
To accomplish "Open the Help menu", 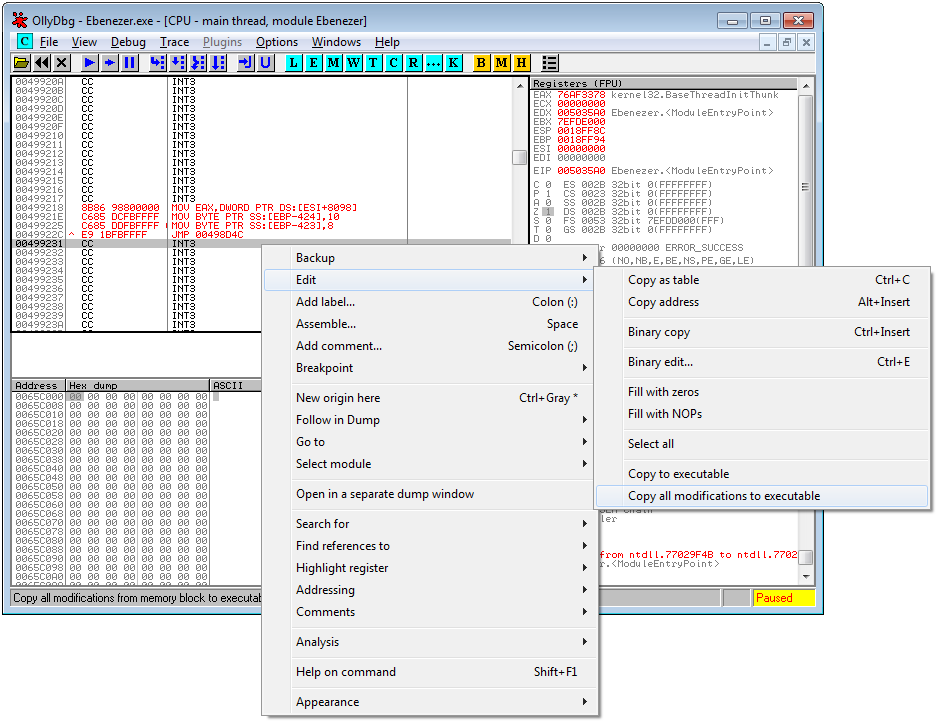I will pos(387,42).
